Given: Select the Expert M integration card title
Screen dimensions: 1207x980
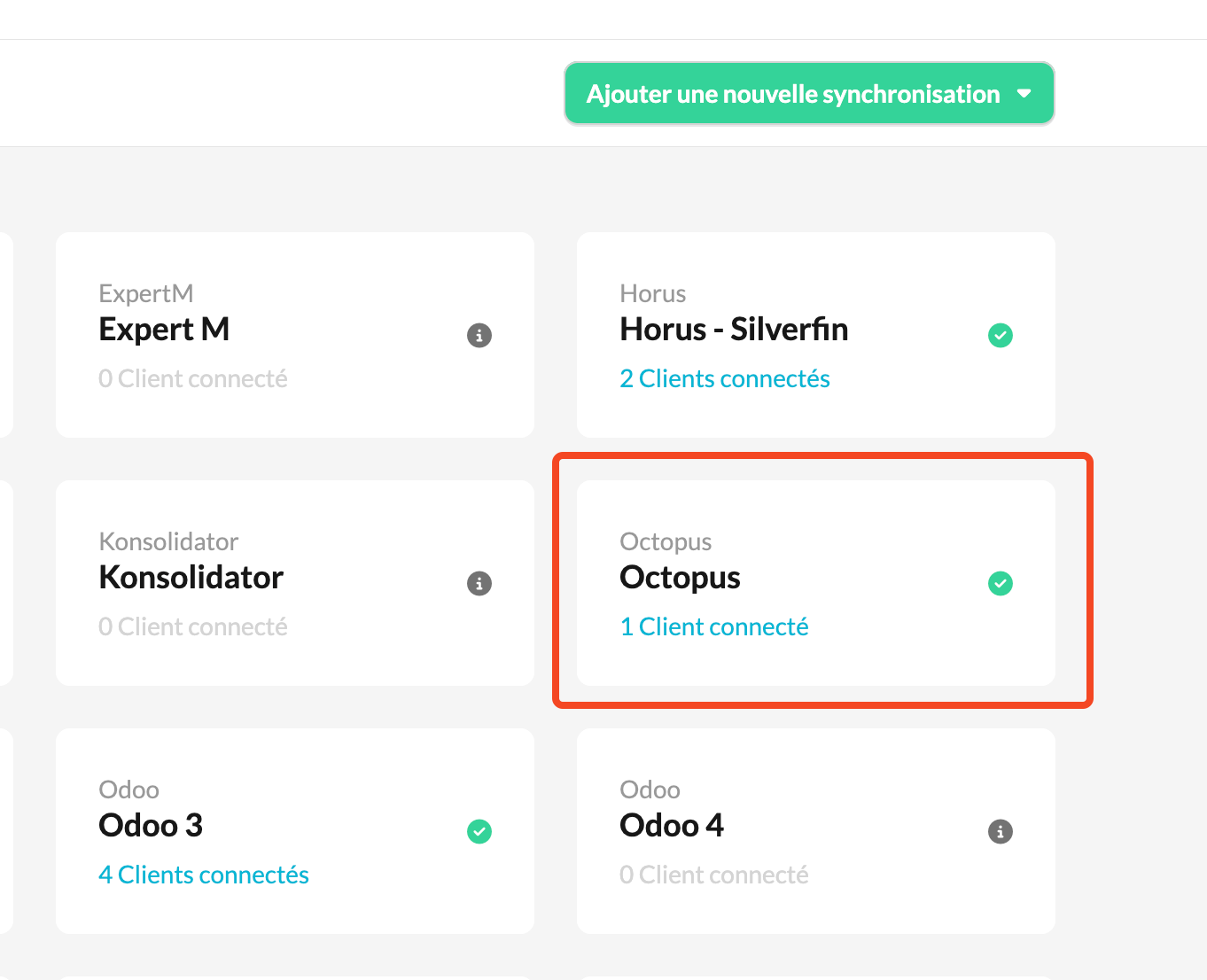Looking at the screenshot, I should pyautogui.click(x=164, y=330).
